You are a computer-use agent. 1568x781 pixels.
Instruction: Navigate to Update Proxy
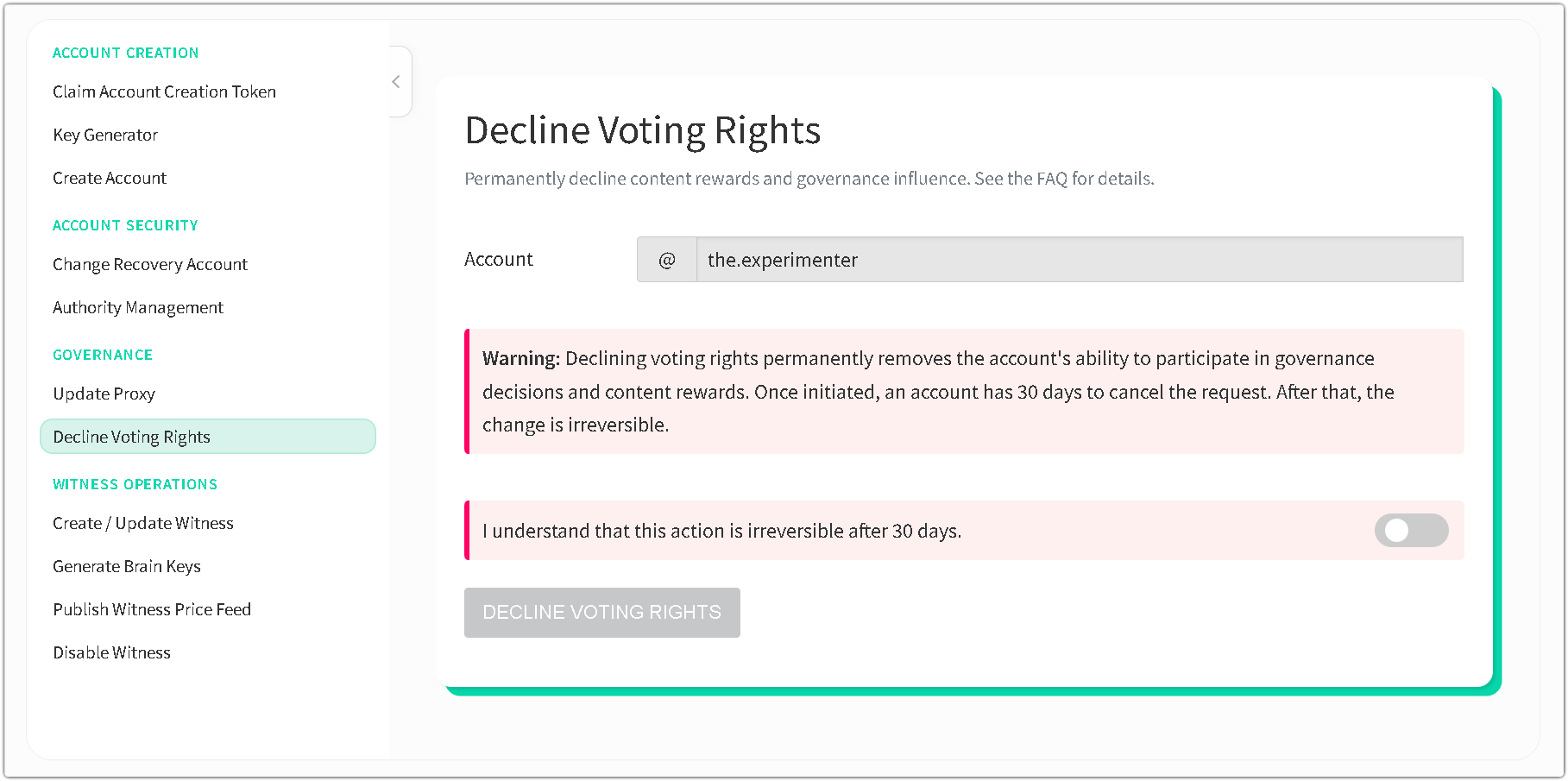(x=104, y=394)
